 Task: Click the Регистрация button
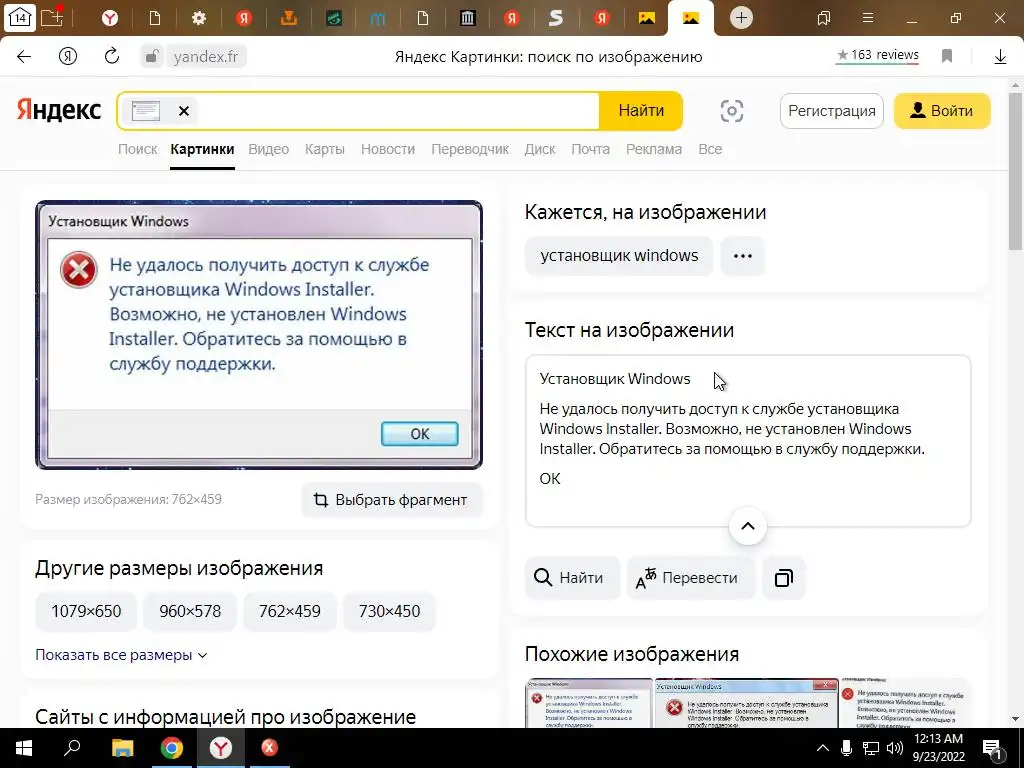pos(832,111)
